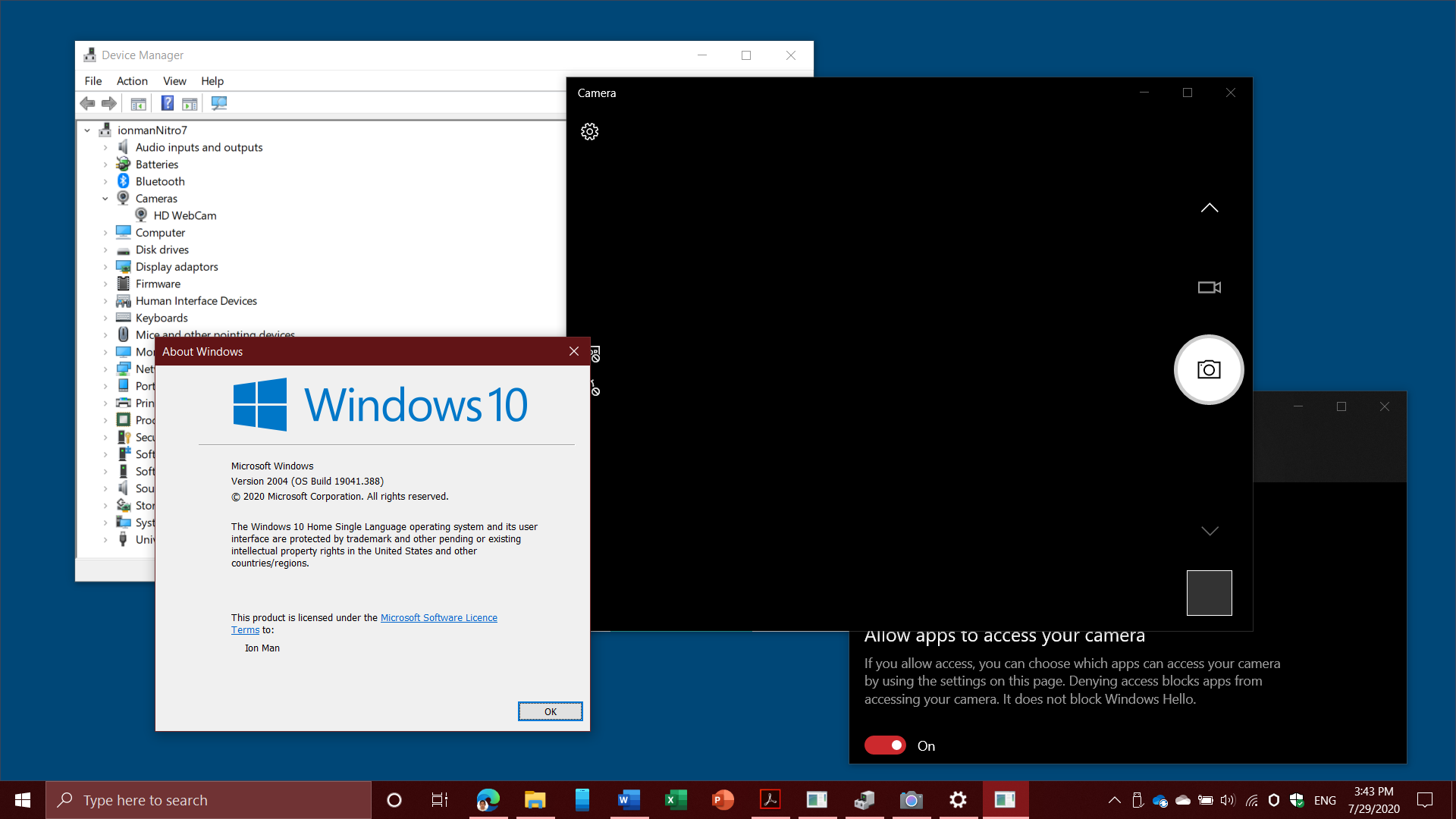
Task: Click the last photo thumbnail
Action: (1208, 592)
